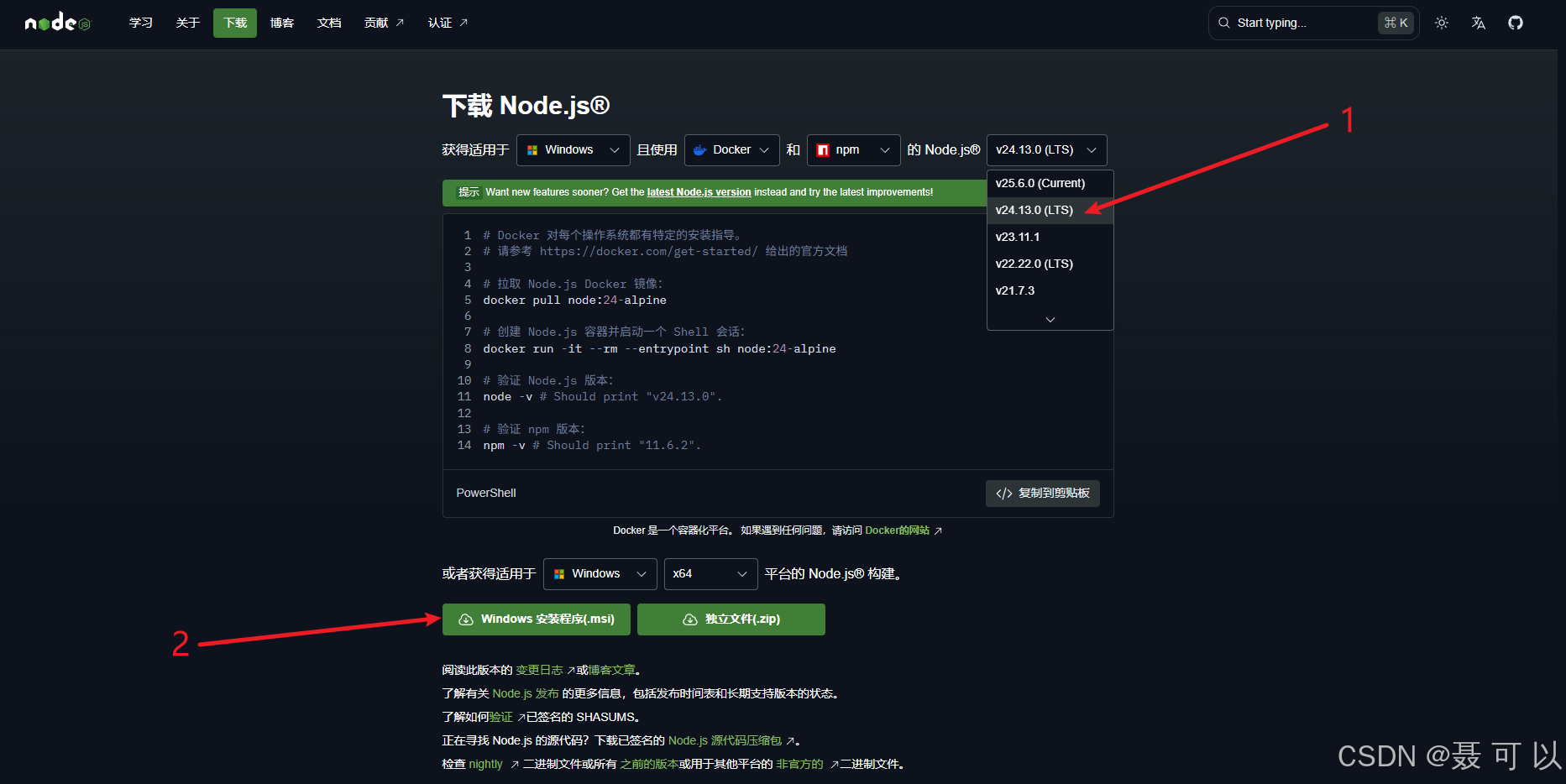Click the 下载 Node.js® heading

pyautogui.click(x=526, y=106)
